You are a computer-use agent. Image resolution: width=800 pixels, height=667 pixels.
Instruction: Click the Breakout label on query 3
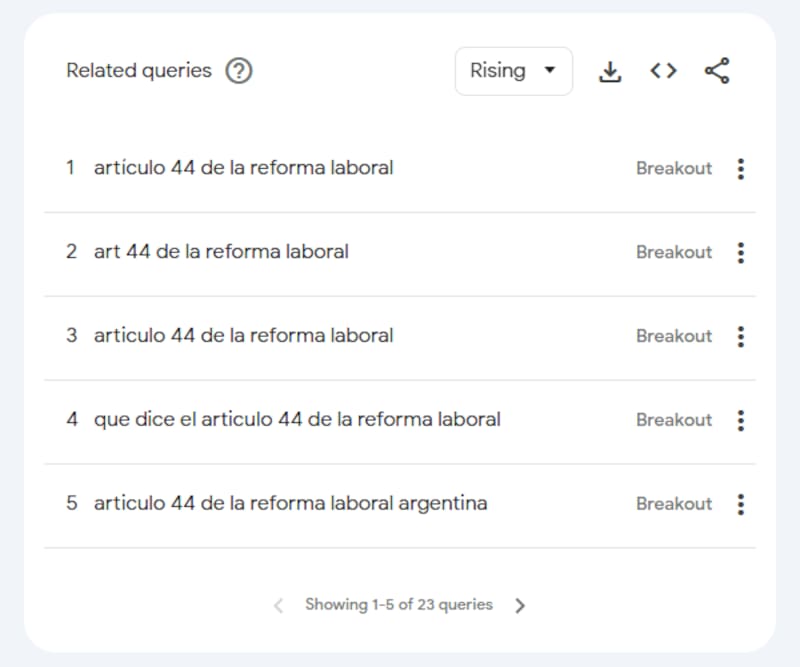pos(674,337)
